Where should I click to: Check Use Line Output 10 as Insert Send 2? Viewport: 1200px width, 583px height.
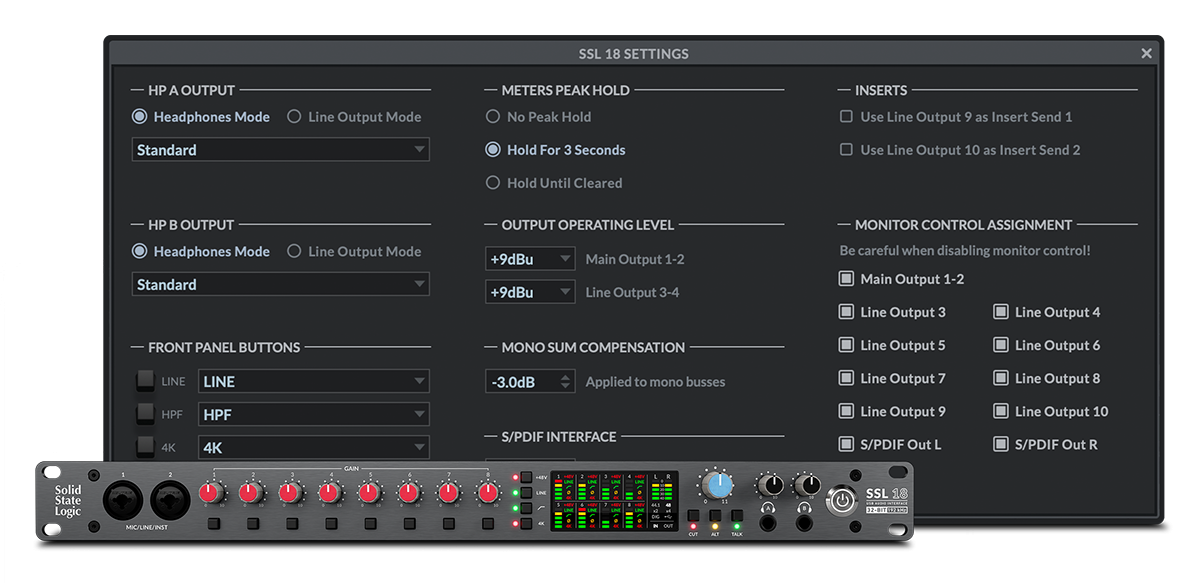pyautogui.click(x=845, y=149)
